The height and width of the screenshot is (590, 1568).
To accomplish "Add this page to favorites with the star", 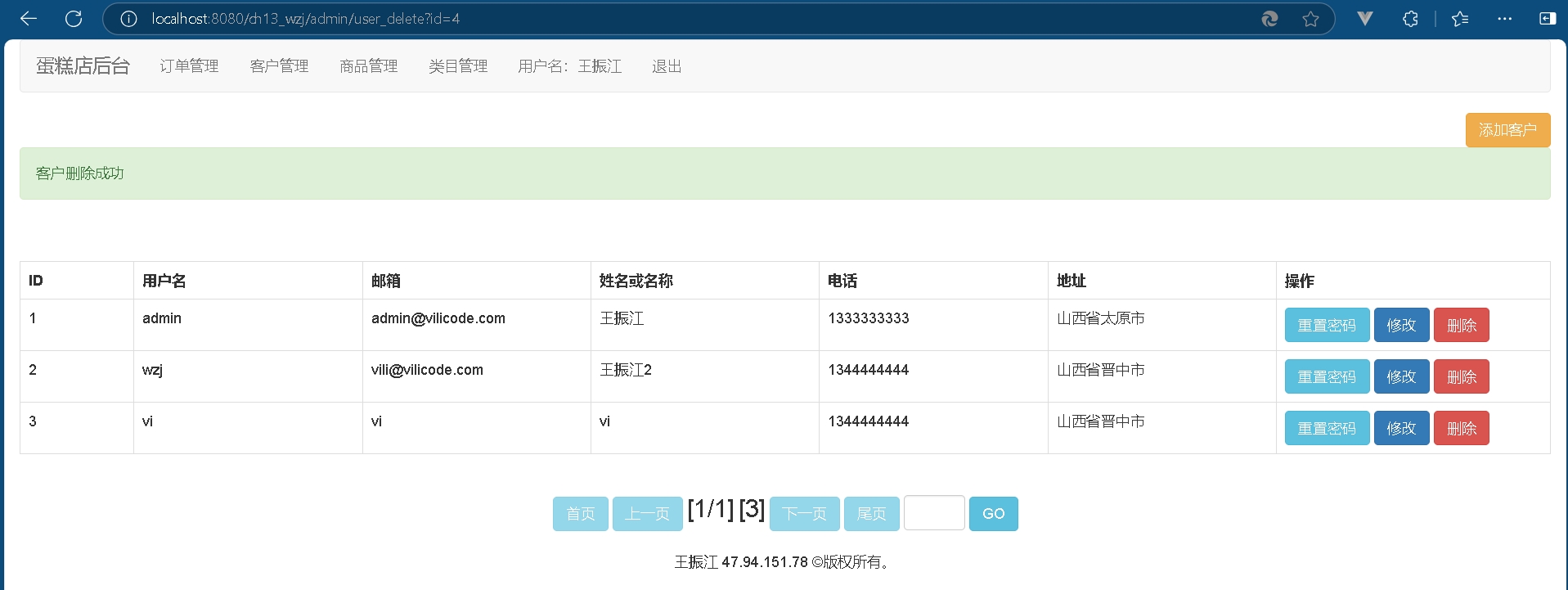I will pos(1310,19).
